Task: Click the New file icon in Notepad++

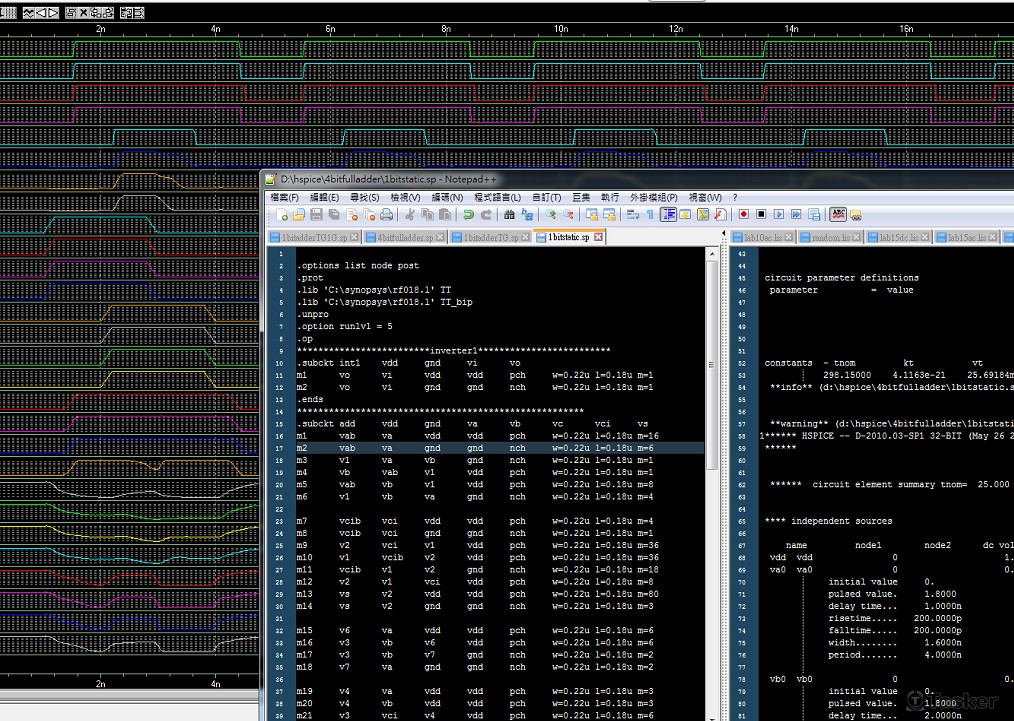Action: point(283,215)
